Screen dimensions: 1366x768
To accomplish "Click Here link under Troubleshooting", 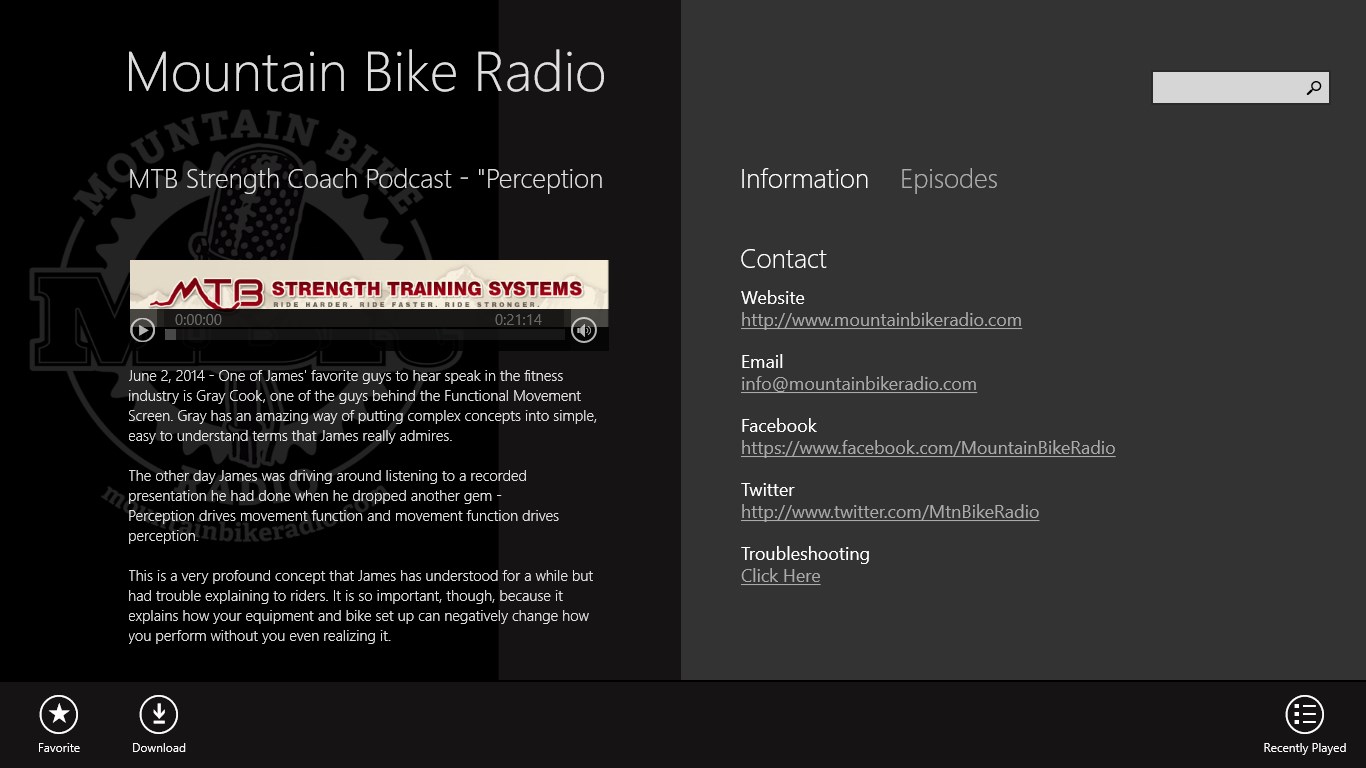I will click(x=780, y=577).
